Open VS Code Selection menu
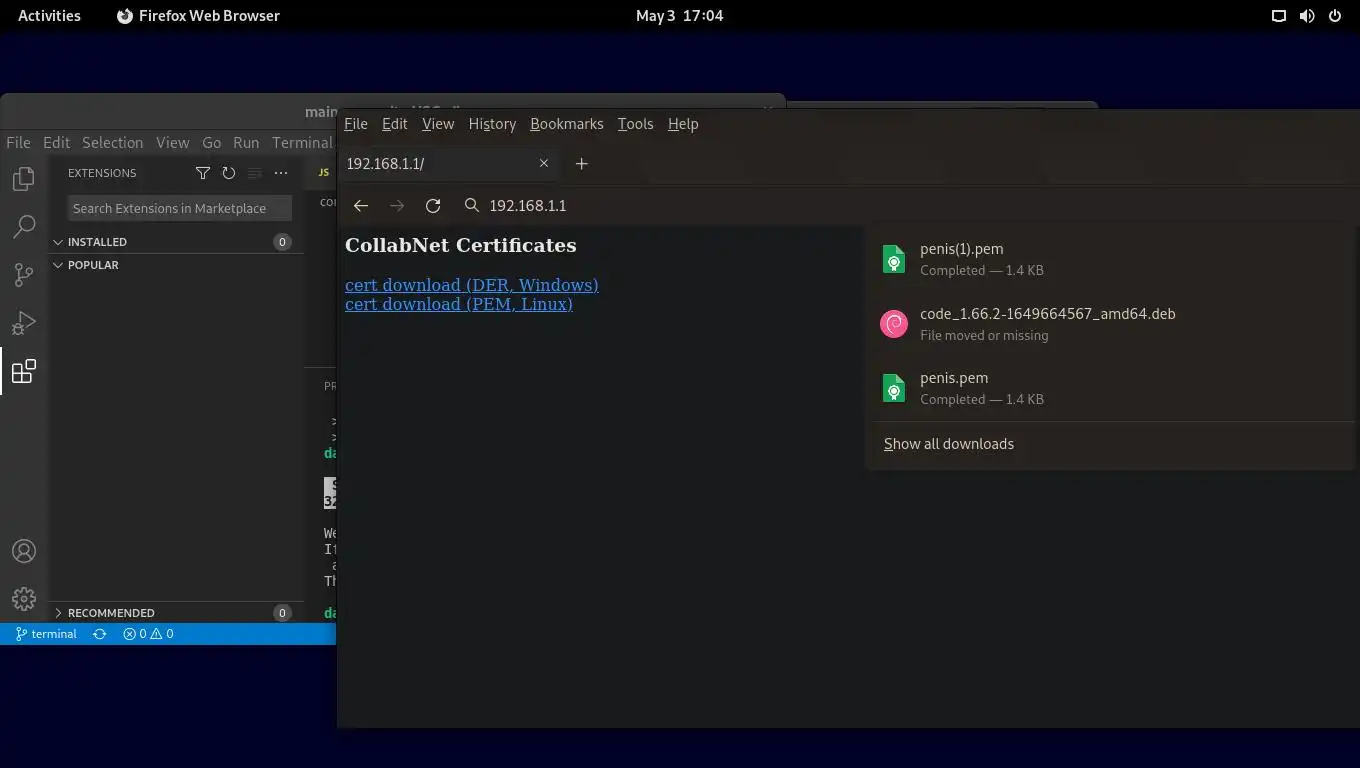1360x768 pixels. click(112, 143)
